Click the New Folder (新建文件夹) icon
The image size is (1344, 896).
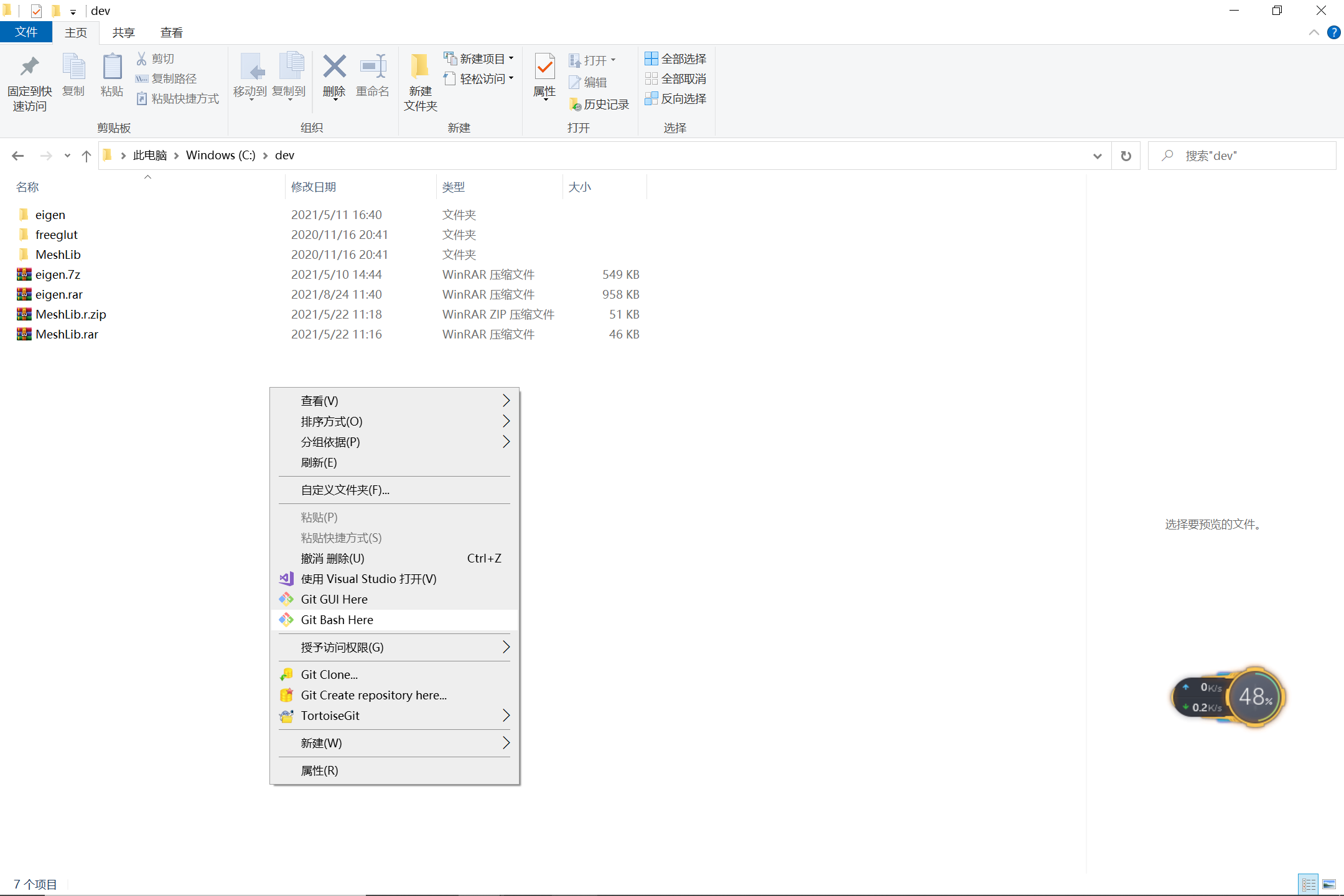click(420, 82)
